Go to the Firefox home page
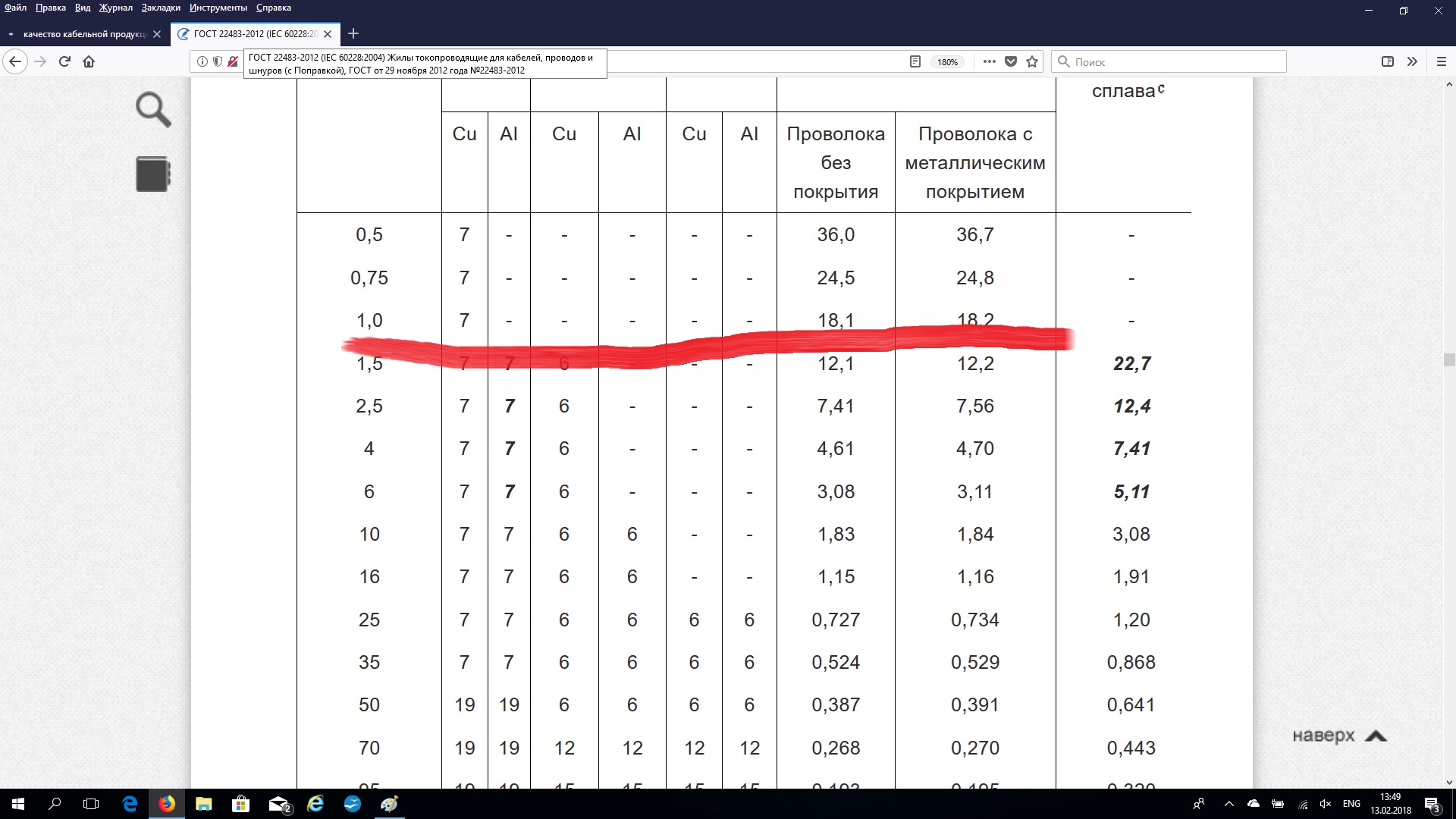The height and width of the screenshot is (819, 1456). [89, 61]
